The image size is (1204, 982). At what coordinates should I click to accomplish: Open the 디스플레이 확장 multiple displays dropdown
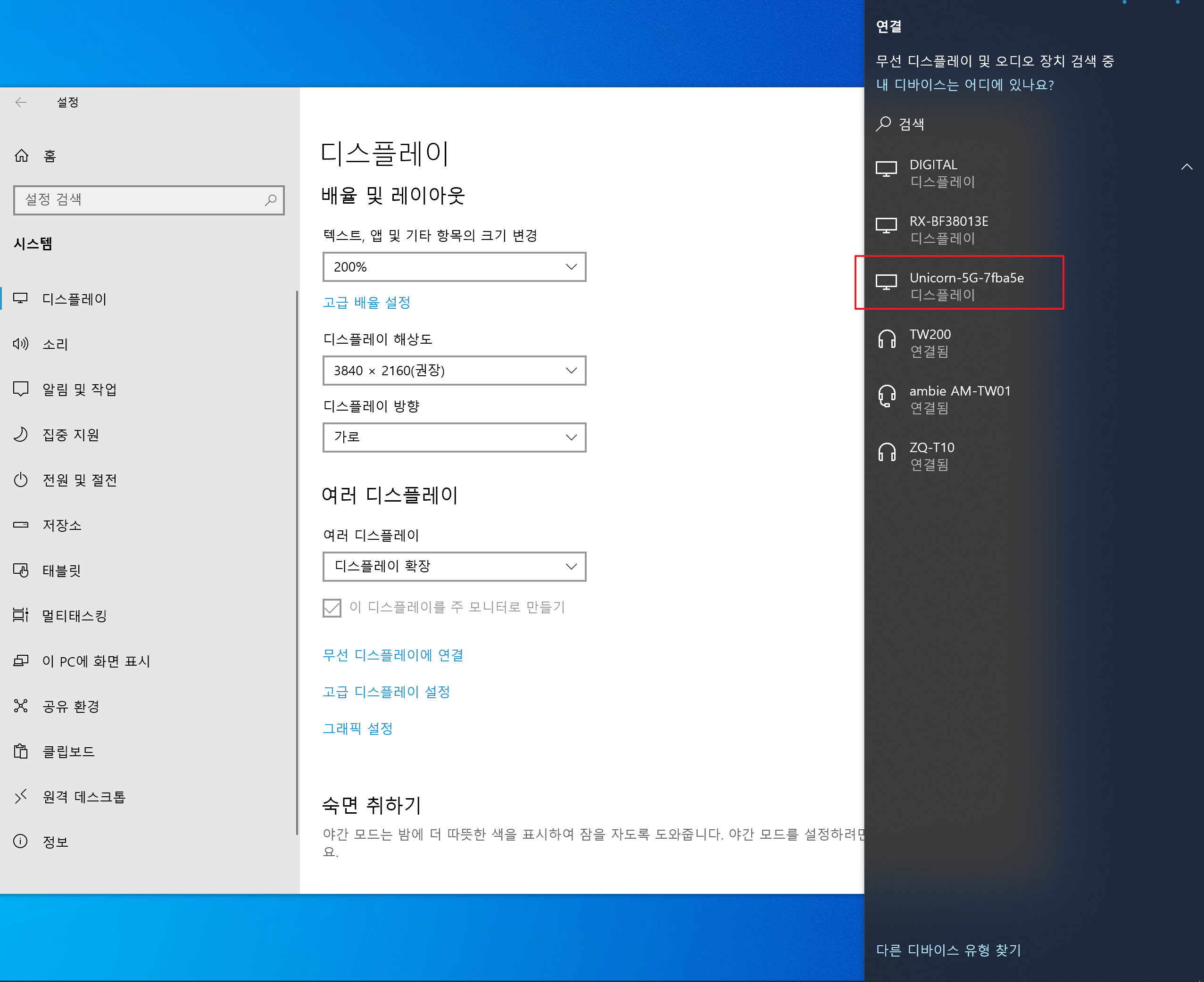[x=454, y=566]
